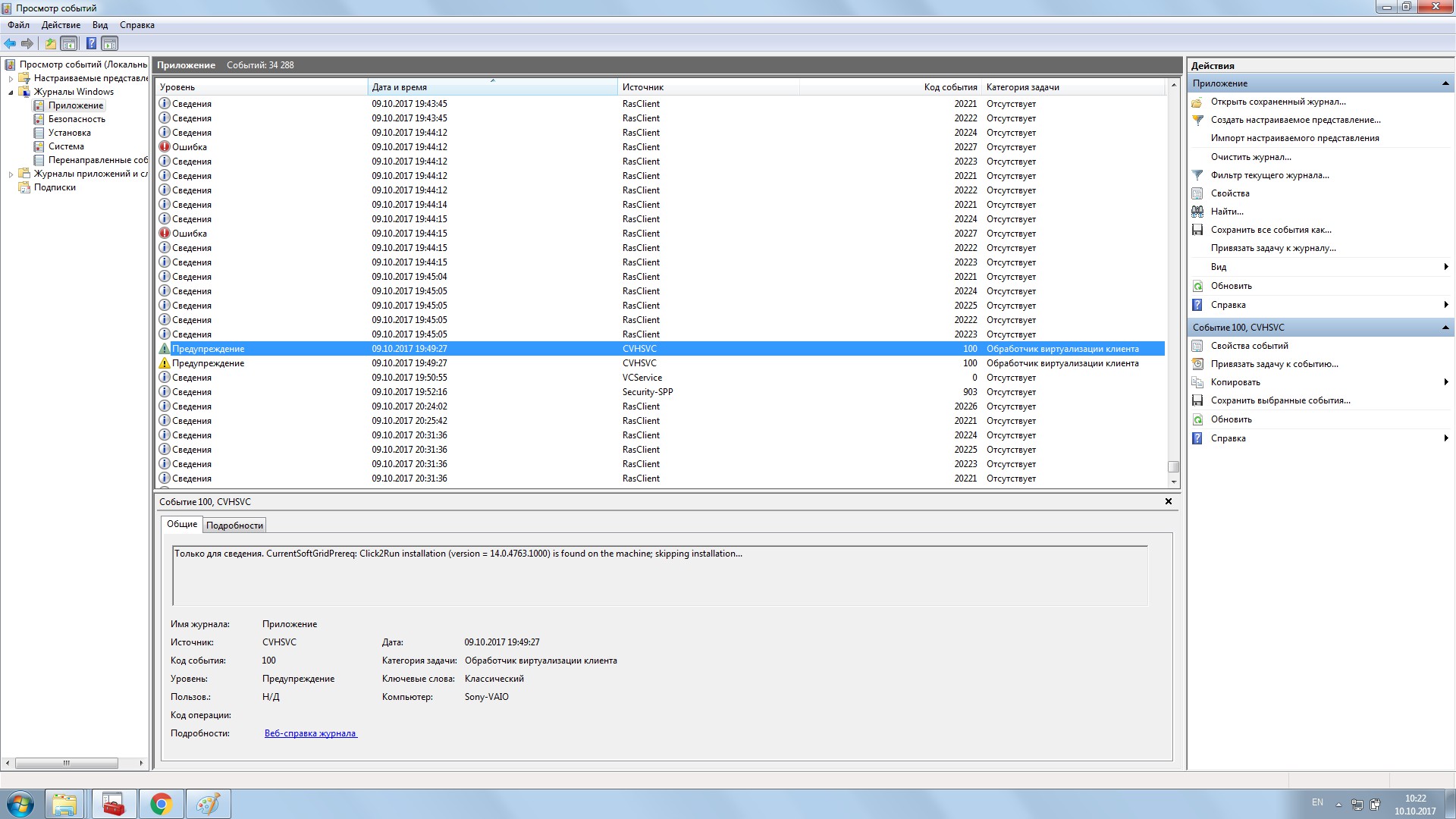1456x819 pixels.
Task: Expand Журналы приложений и служб node
Action: tap(11, 174)
